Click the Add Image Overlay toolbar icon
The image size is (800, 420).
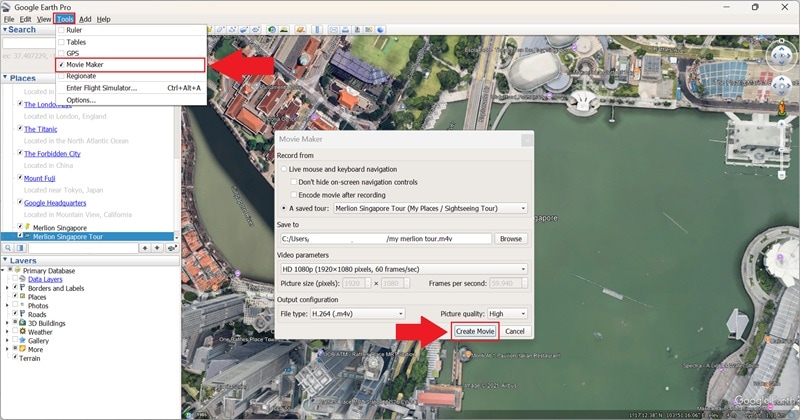[x=244, y=30]
